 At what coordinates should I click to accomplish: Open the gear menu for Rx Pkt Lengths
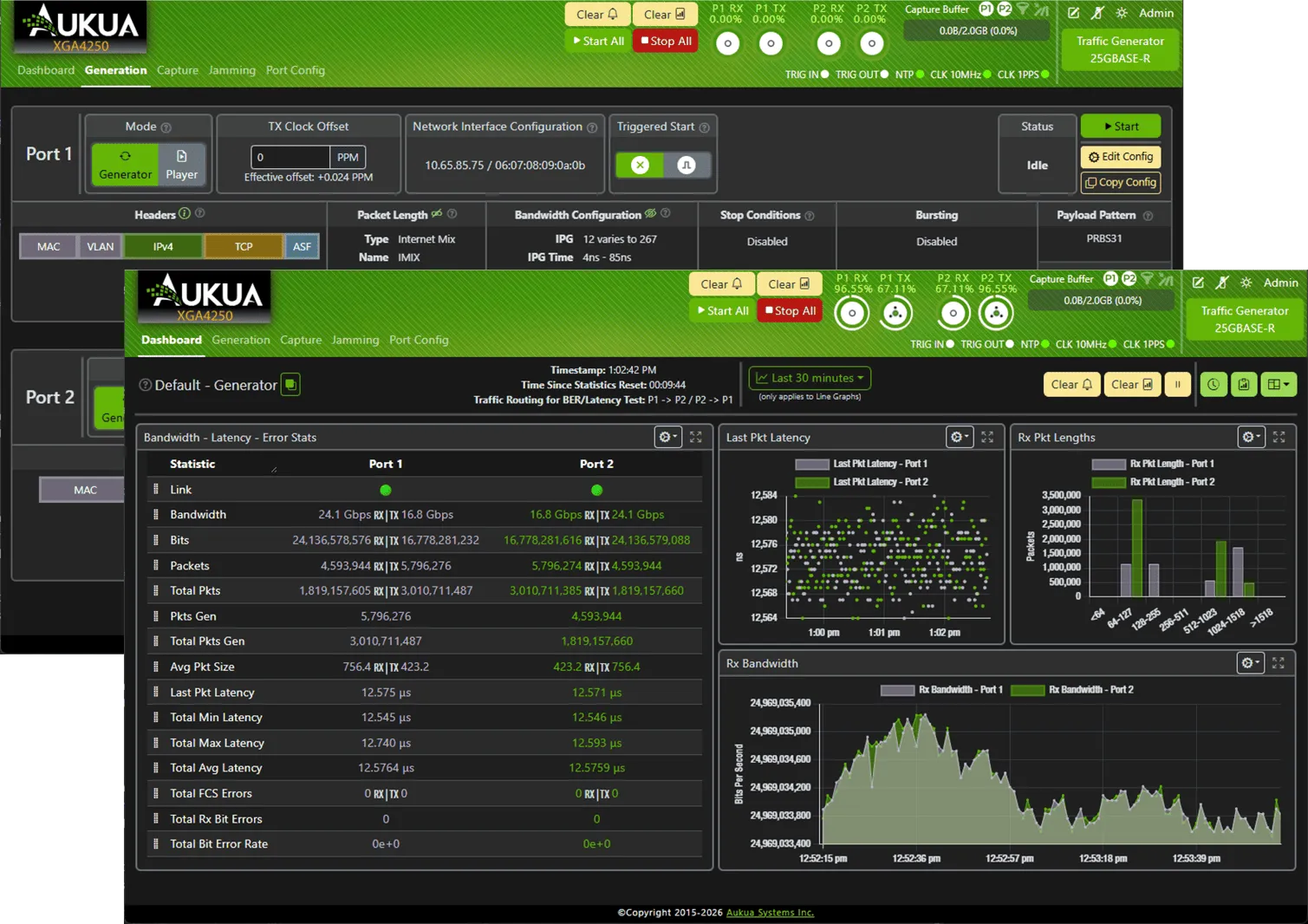[1250, 438]
